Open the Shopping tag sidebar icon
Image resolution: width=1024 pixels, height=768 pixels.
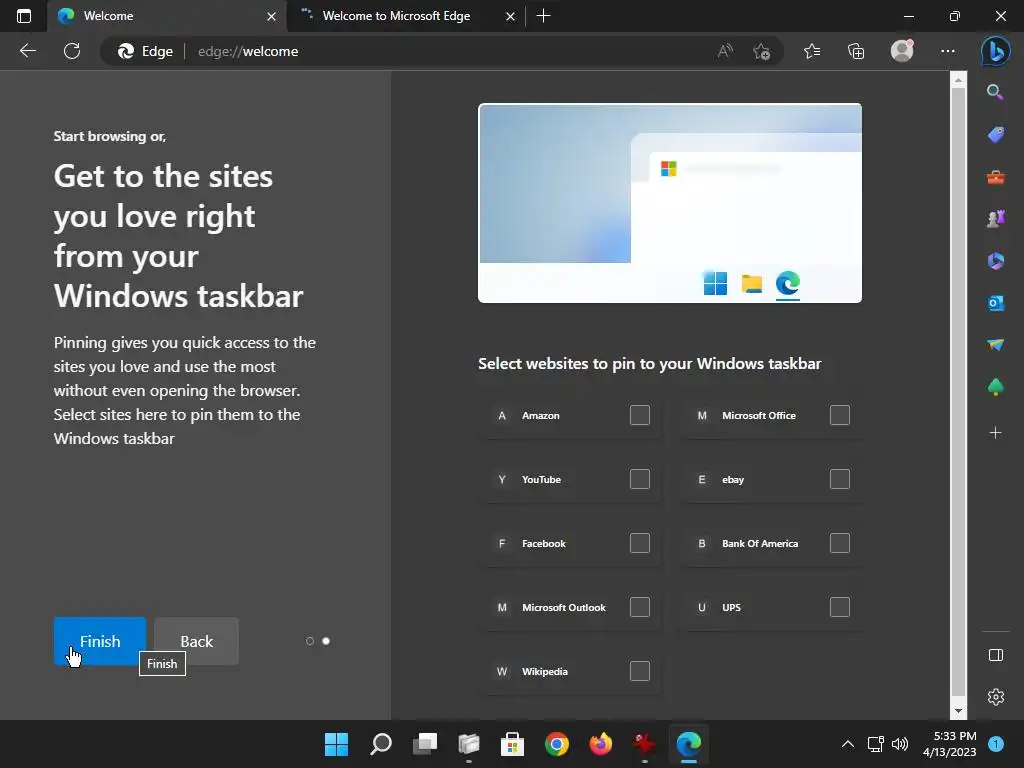pos(995,135)
